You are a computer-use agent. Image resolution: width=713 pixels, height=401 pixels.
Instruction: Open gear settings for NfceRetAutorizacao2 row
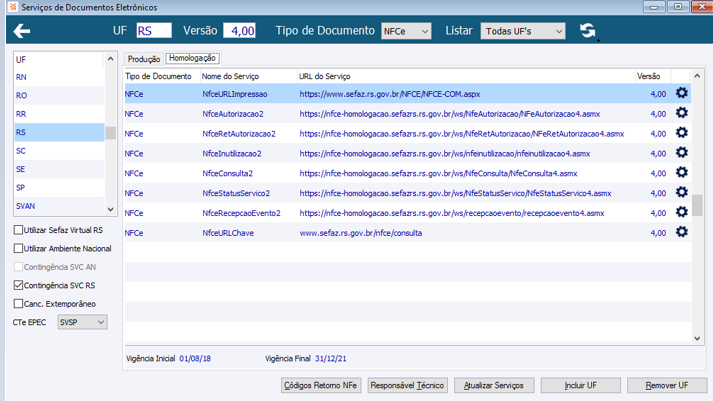(681, 133)
